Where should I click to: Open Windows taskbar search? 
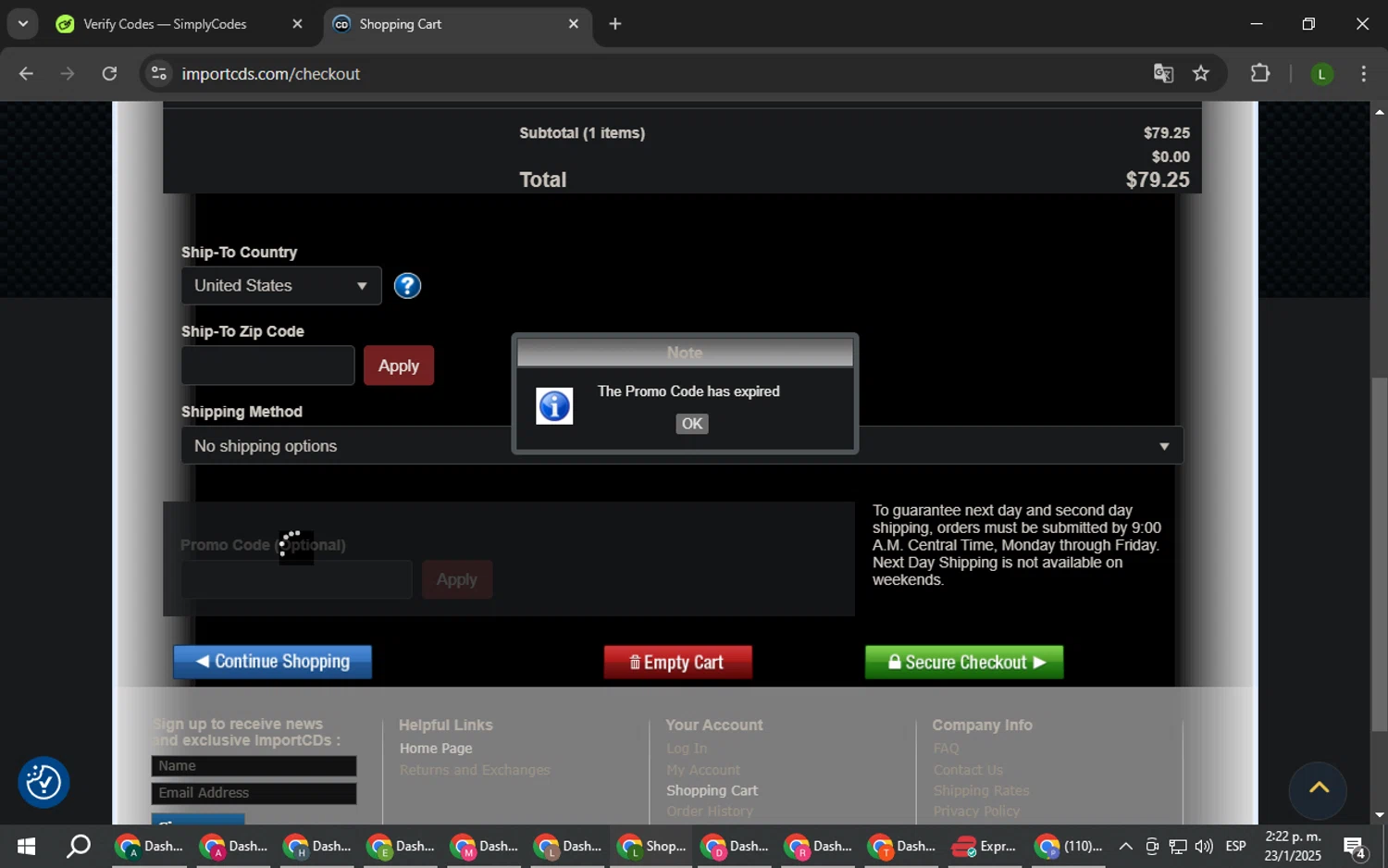pos(80,846)
